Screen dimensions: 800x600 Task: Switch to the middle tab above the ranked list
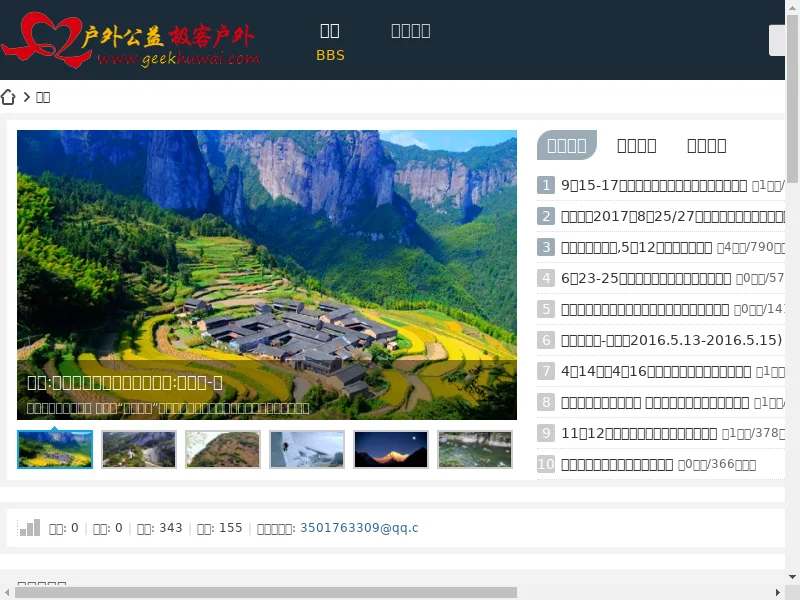pyautogui.click(x=637, y=146)
